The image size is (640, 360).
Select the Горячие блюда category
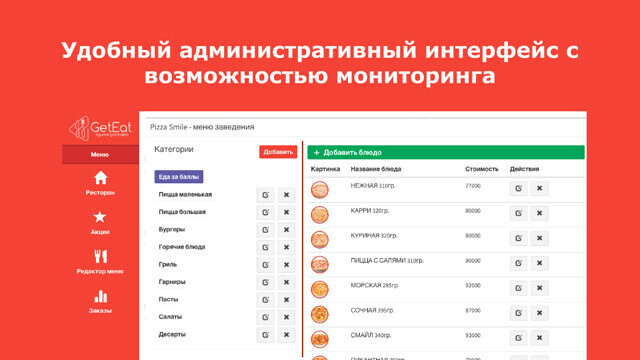coord(182,247)
